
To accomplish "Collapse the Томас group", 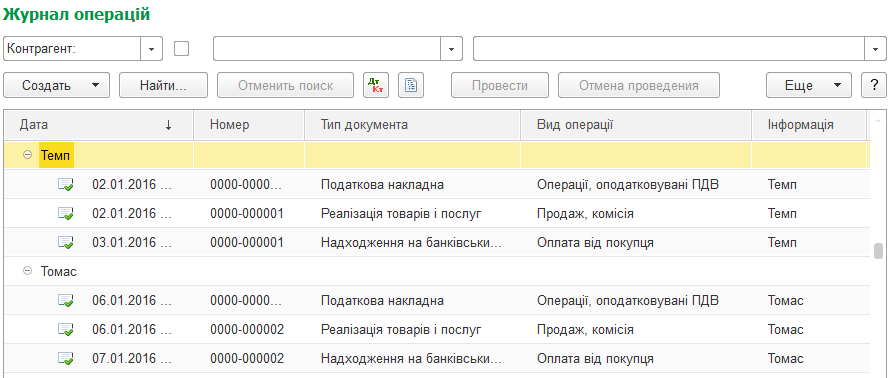I will click(27, 271).
